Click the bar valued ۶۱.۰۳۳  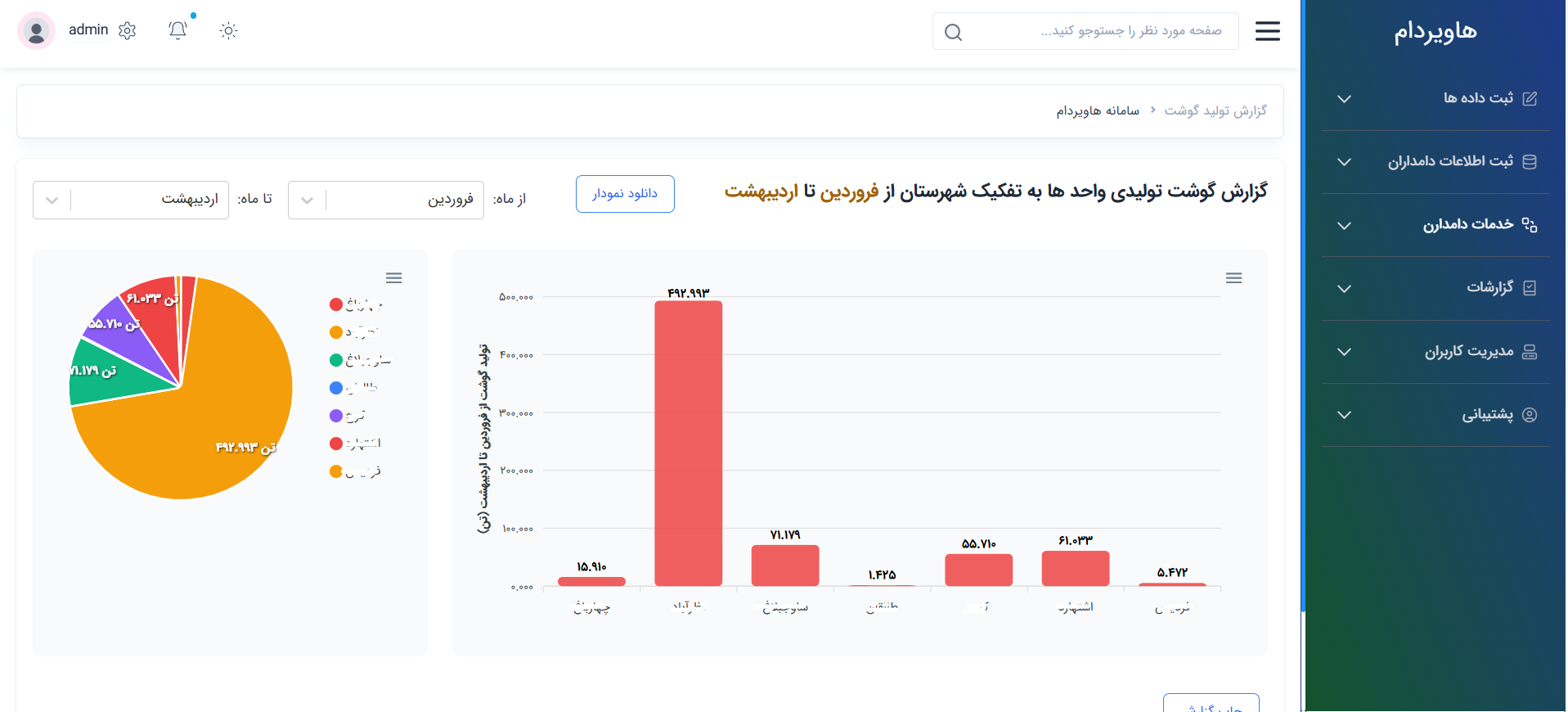pos(1076,569)
